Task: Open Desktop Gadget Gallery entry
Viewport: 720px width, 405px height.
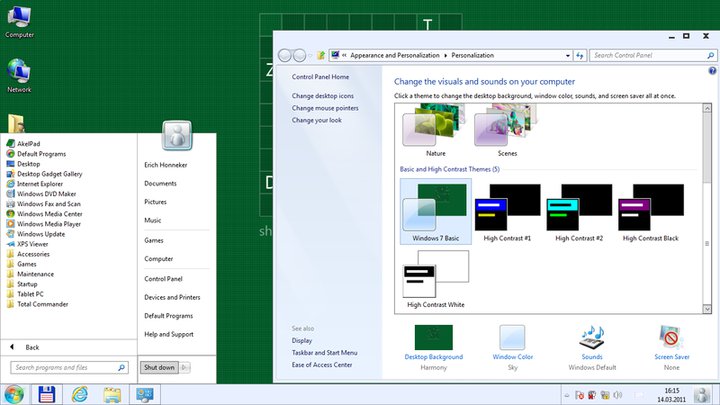Action: pyautogui.click(x=50, y=174)
